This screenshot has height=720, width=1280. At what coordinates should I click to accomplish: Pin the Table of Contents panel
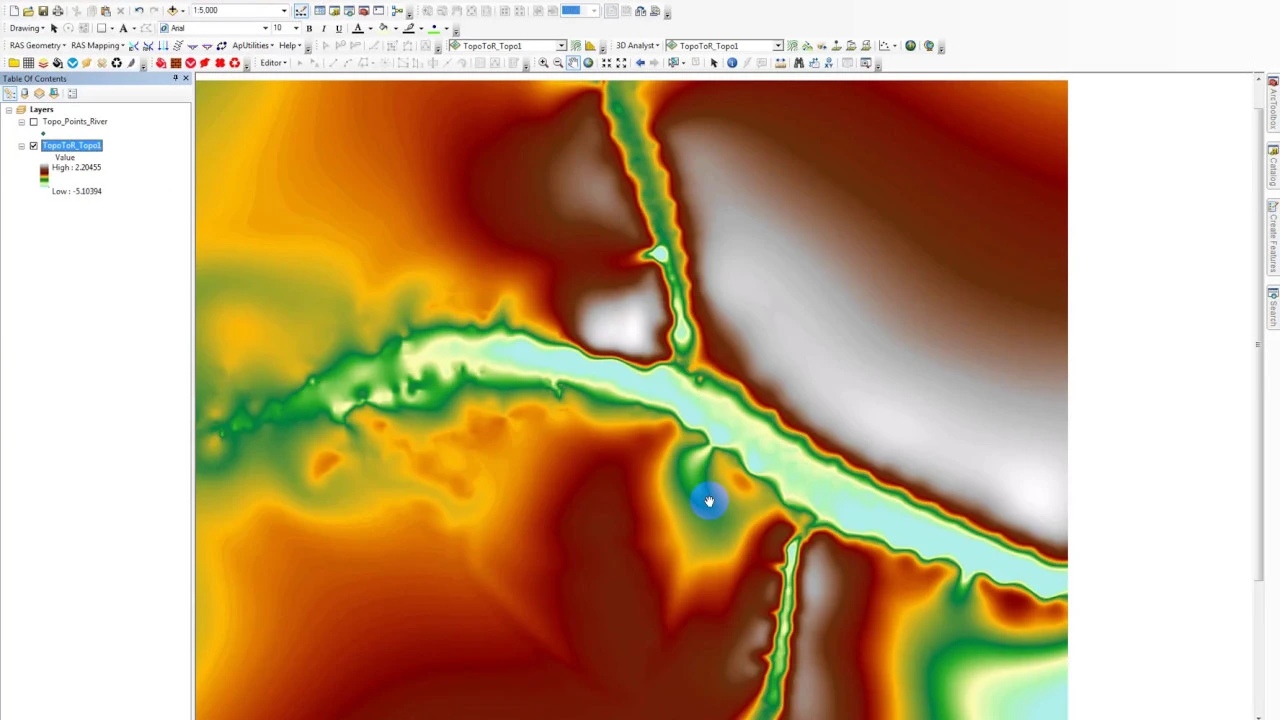[175, 78]
